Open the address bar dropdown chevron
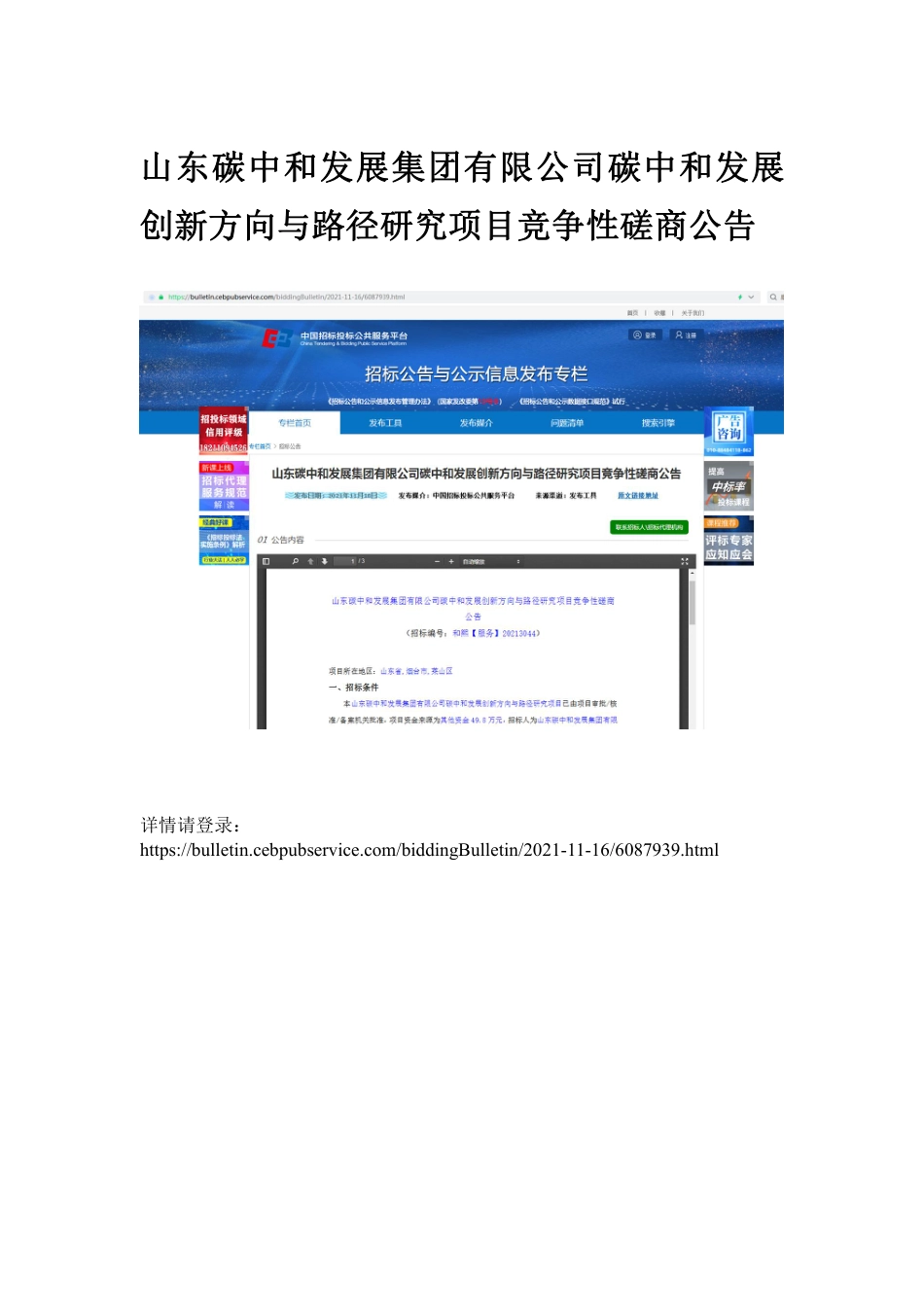Viewport: 924px width, 1307px height. pos(751,297)
